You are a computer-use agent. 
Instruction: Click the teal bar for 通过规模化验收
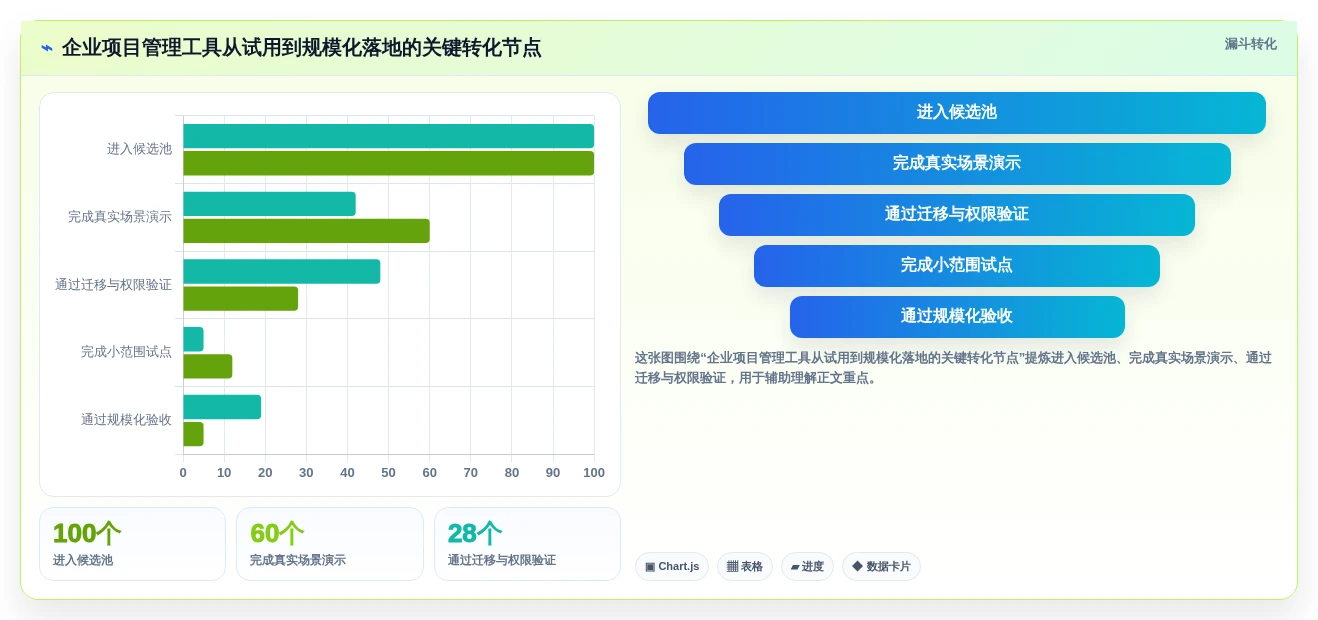click(x=222, y=407)
